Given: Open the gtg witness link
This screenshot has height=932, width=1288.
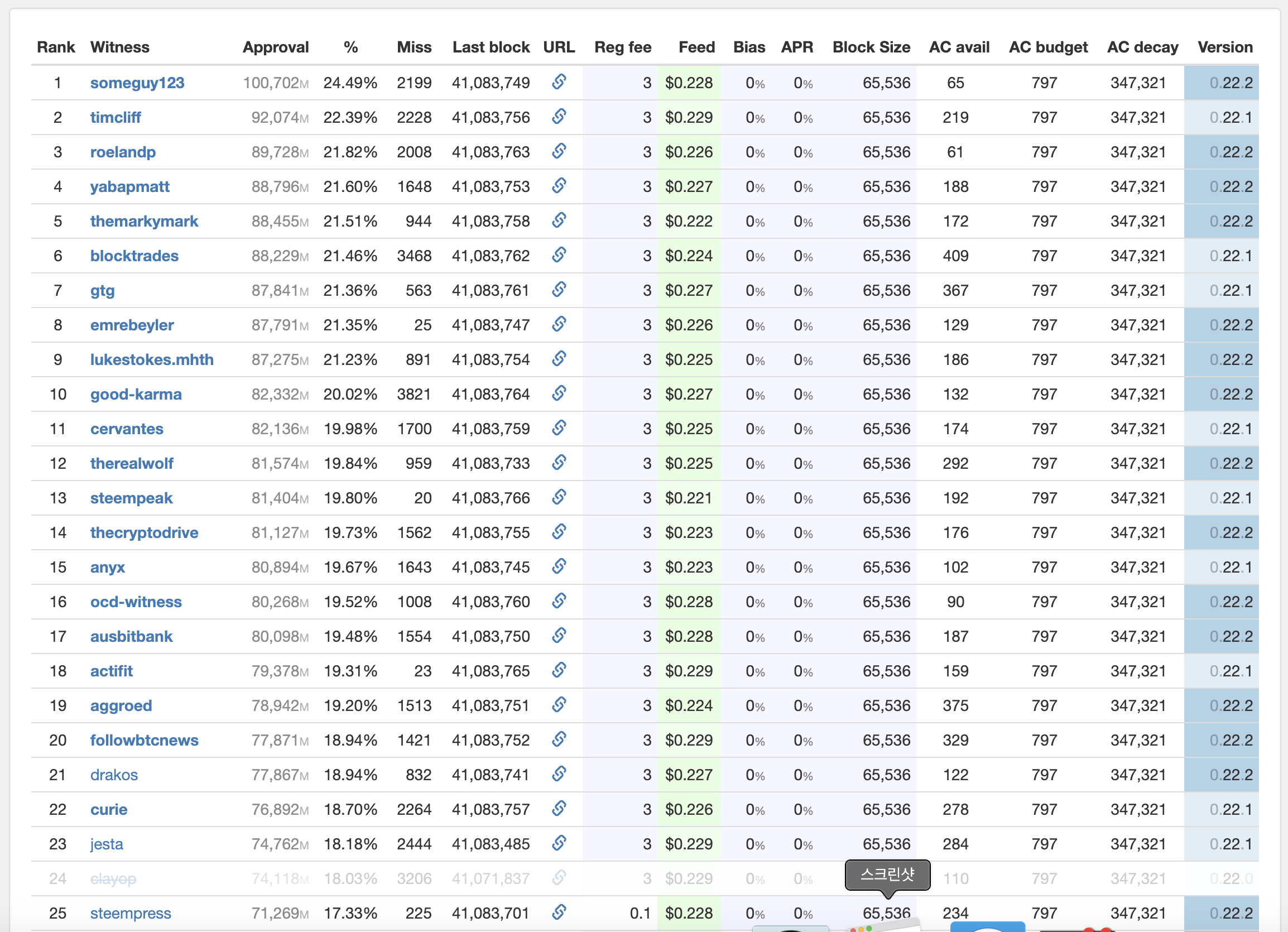Looking at the screenshot, I should [103, 291].
